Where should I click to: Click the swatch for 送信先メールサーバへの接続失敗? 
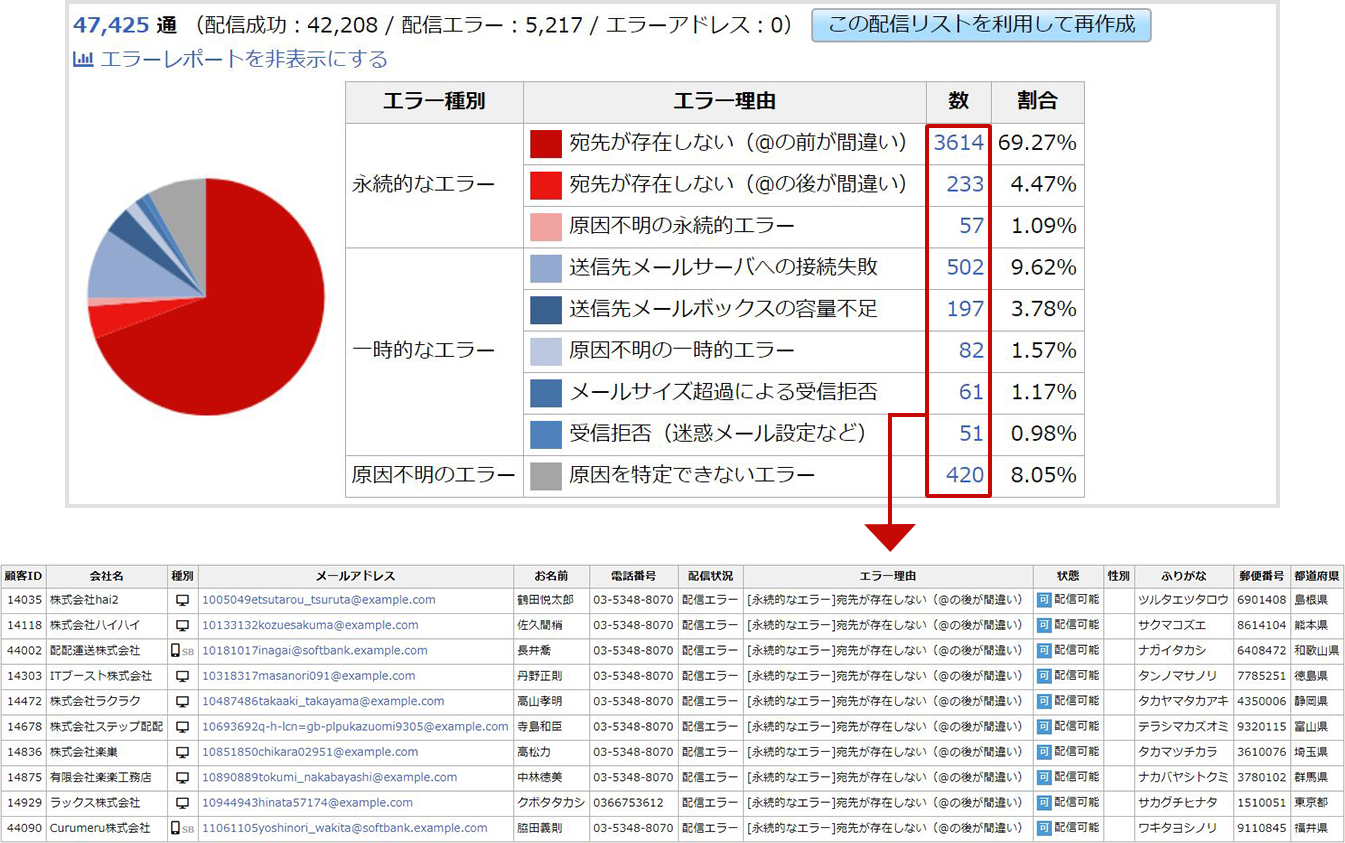click(x=546, y=268)
